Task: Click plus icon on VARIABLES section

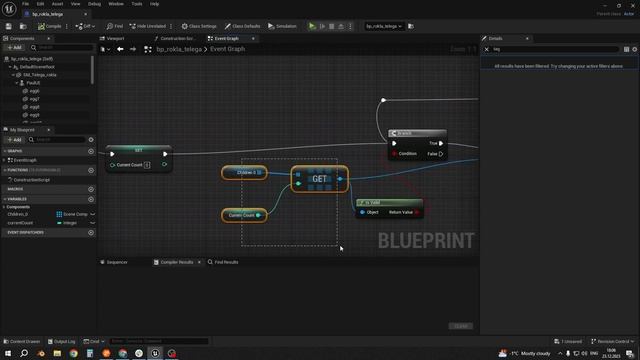Action: [91, 199]
